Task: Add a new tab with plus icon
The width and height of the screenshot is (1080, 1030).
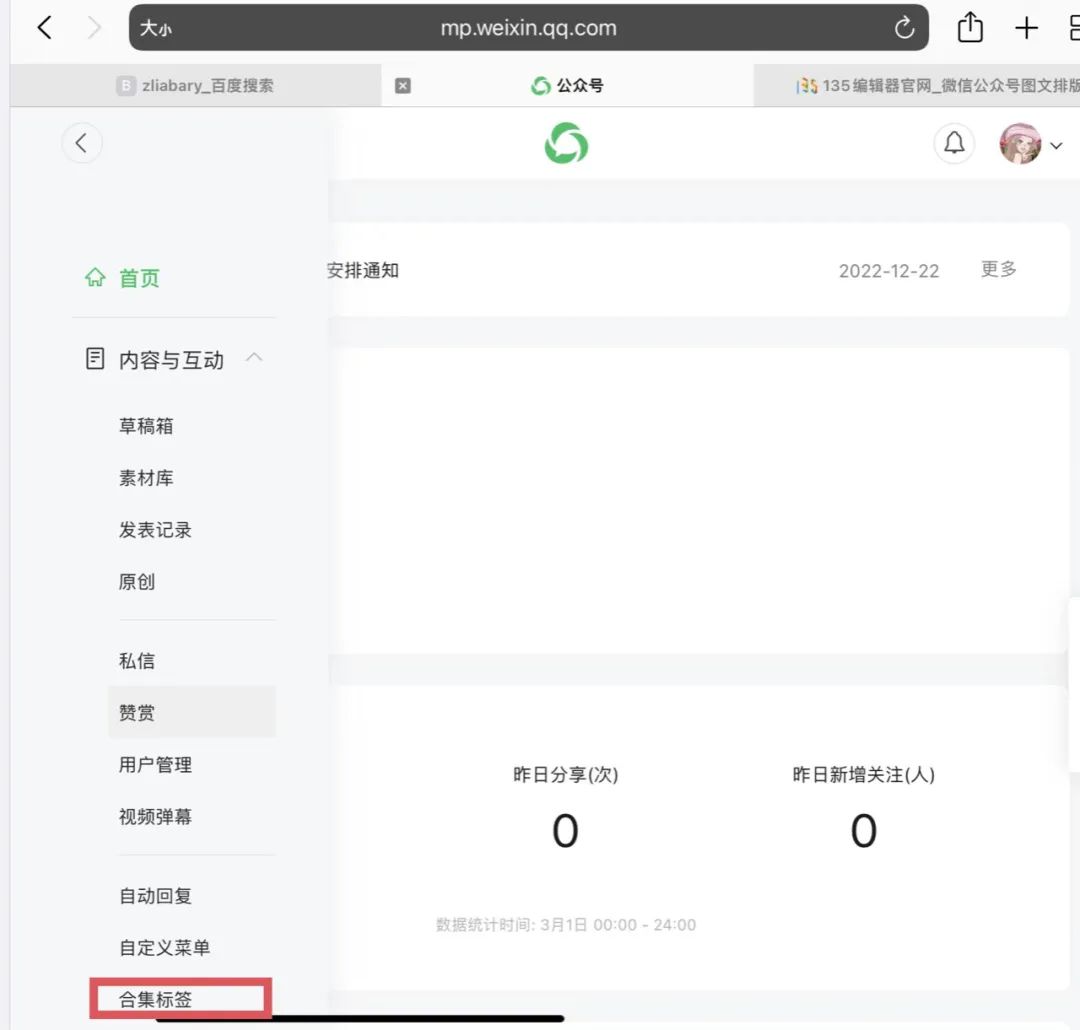Action: tap(1026, 28)
